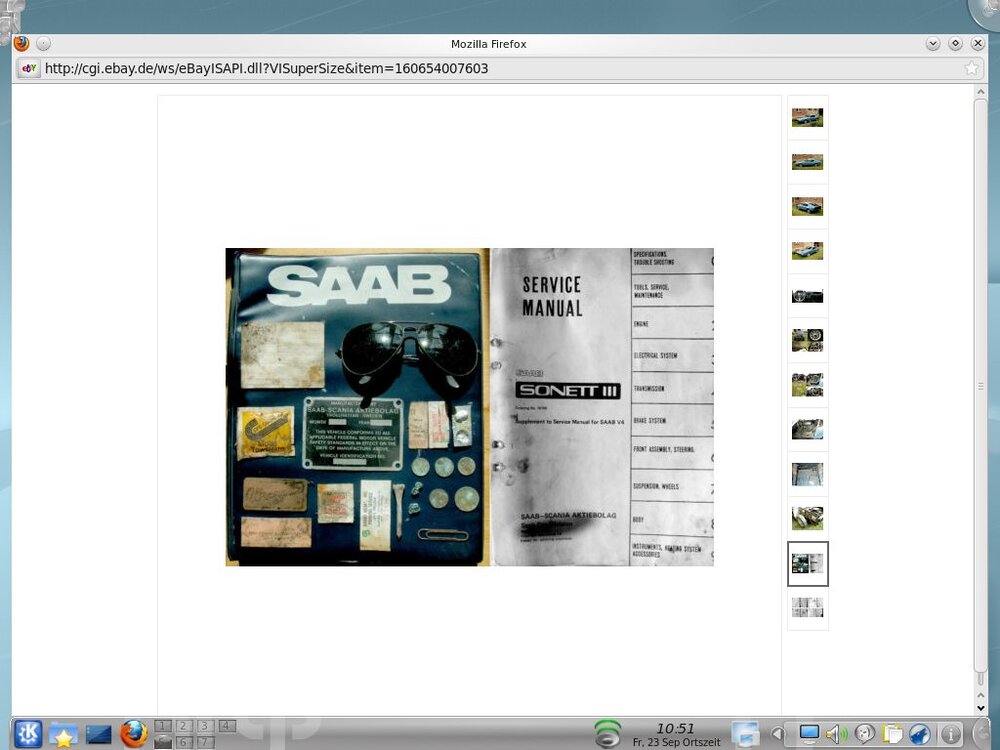Select the last thumbnail with document pages

coord(807,608)
